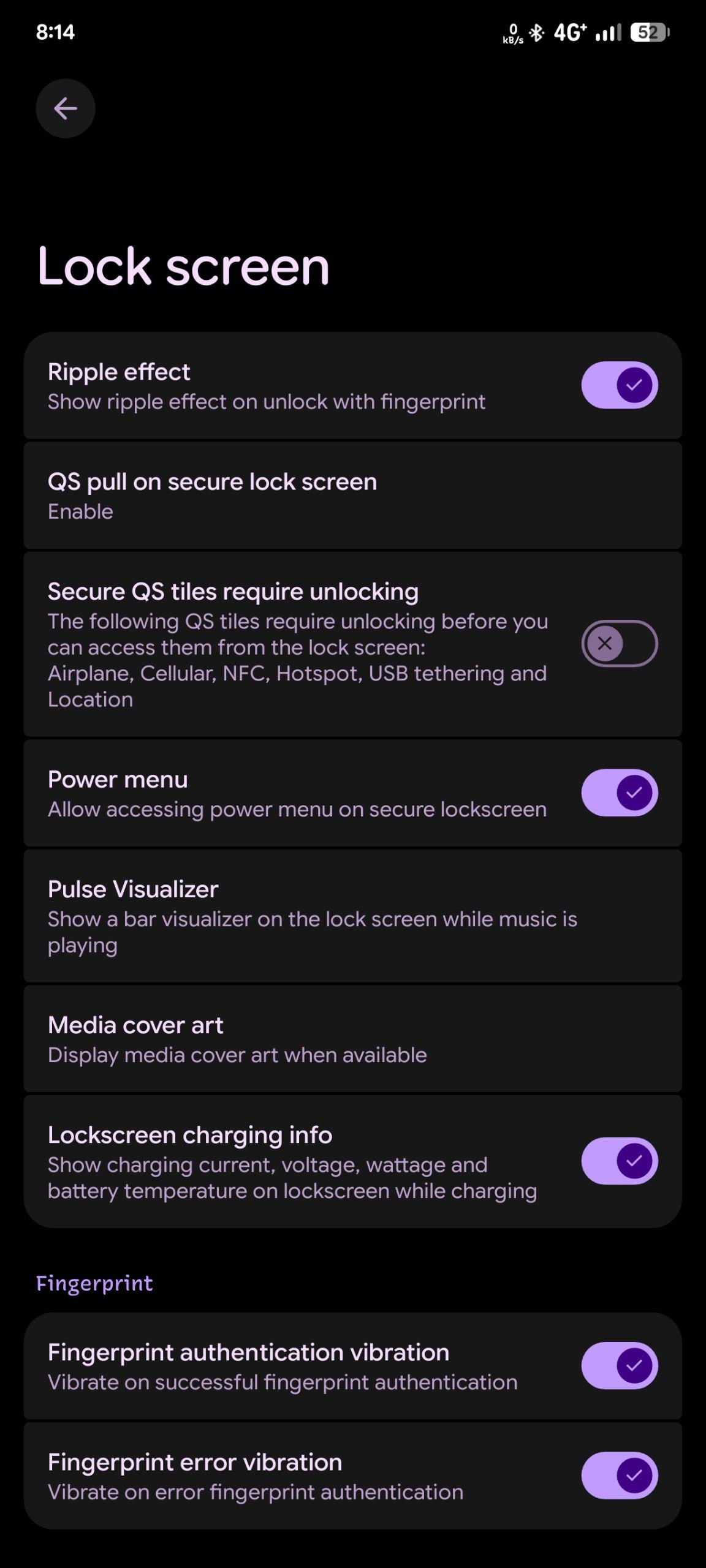Tap the Fingerprint section header

(x=94, y=1283)
